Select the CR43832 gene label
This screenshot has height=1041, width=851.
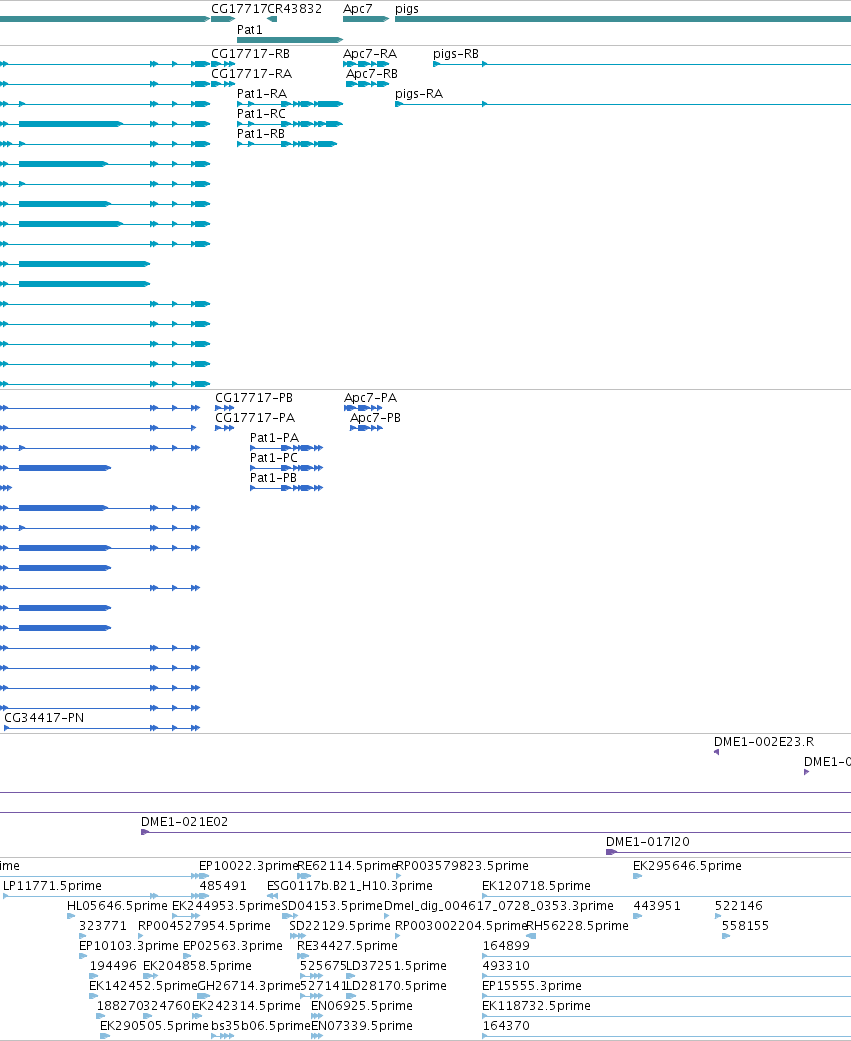click(x=294, y=9)
